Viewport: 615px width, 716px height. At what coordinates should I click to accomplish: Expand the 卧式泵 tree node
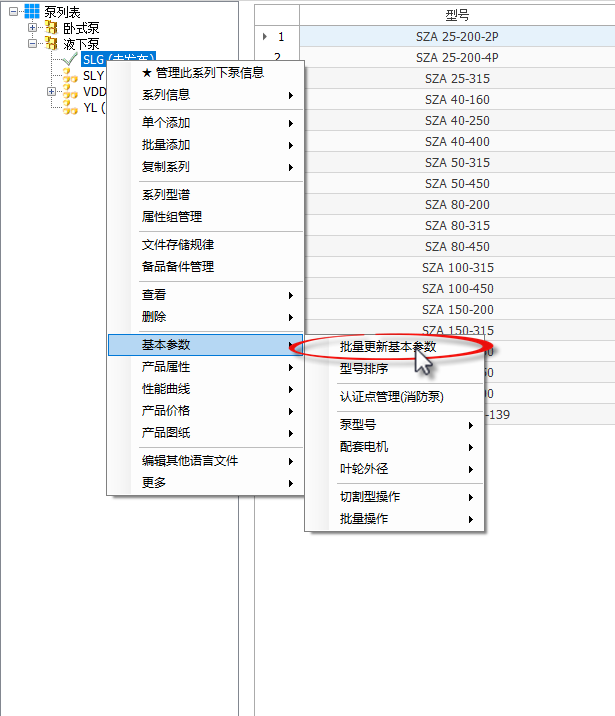pyautogui.click(x=32, y=27)
